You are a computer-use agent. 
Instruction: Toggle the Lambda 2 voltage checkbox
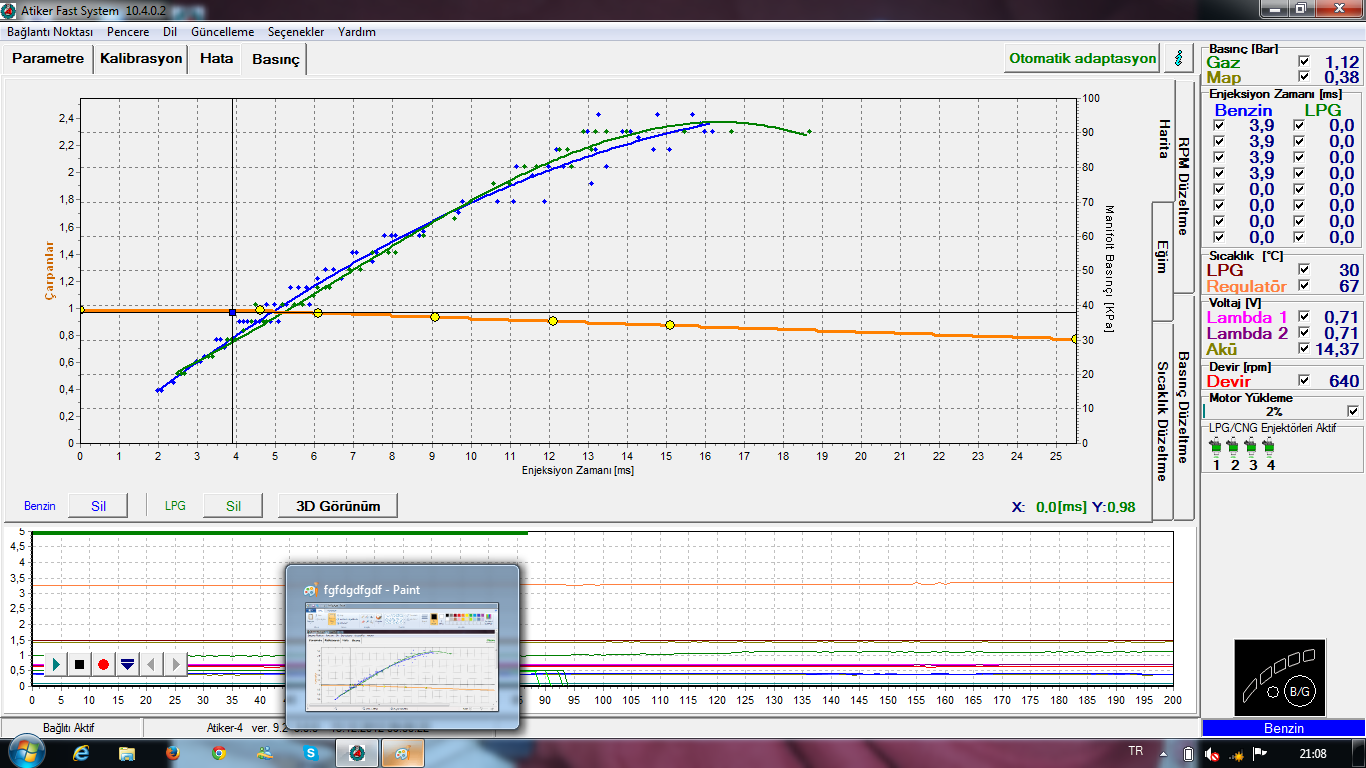point(1303,333)
